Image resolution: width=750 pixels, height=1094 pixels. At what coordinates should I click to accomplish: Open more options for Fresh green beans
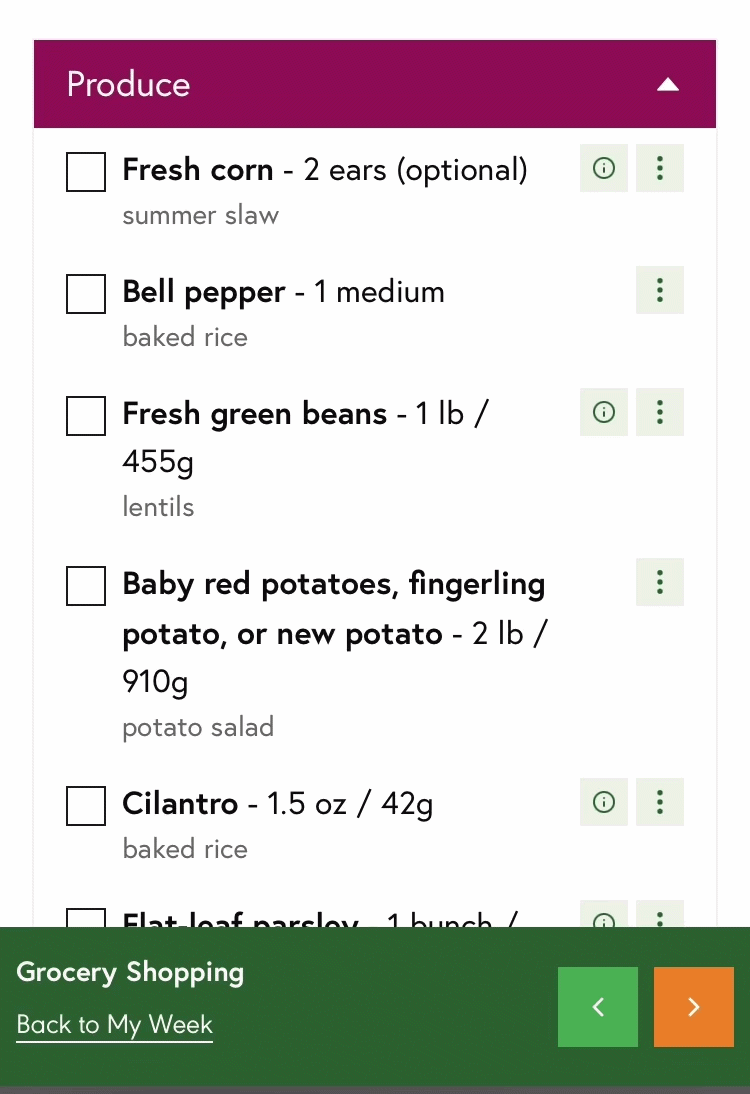[660, 412]
